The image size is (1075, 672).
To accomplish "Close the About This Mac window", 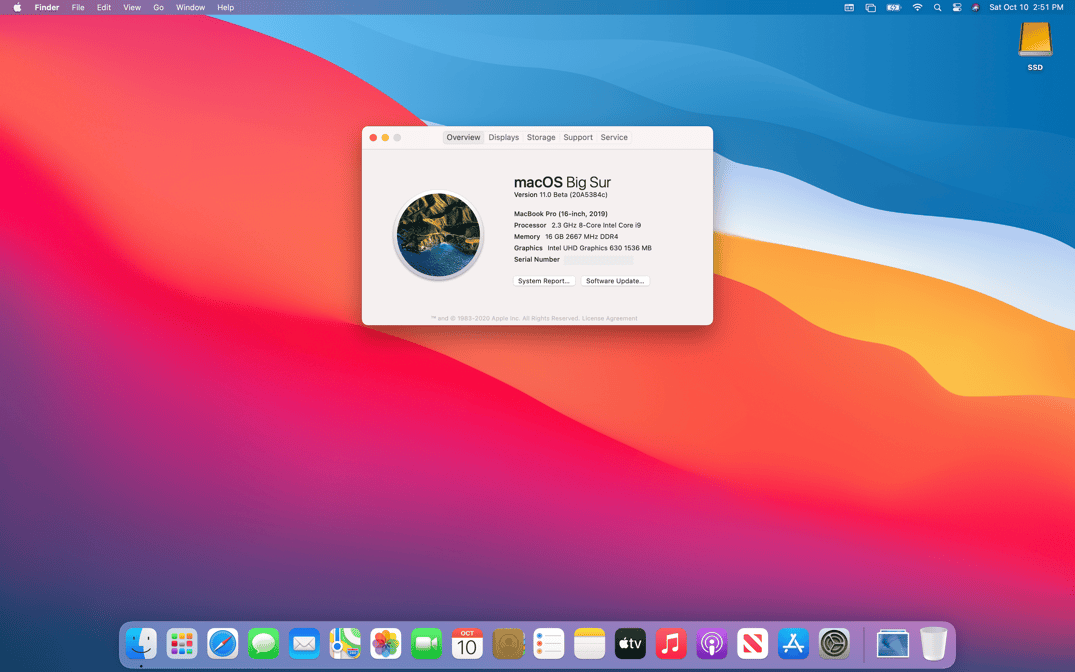I will tap(373, 138).
